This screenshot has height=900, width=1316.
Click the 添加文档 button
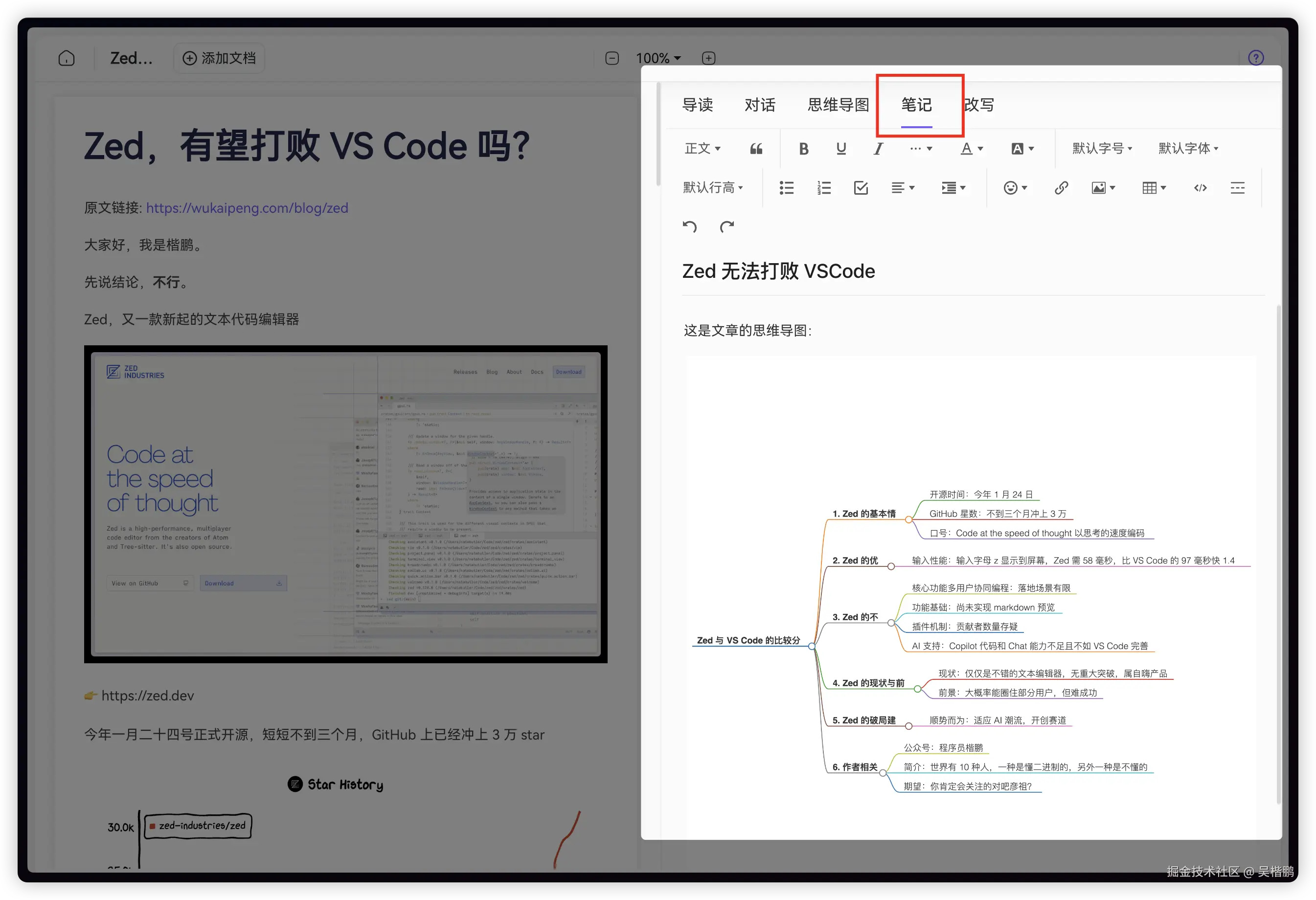[219, 58]
